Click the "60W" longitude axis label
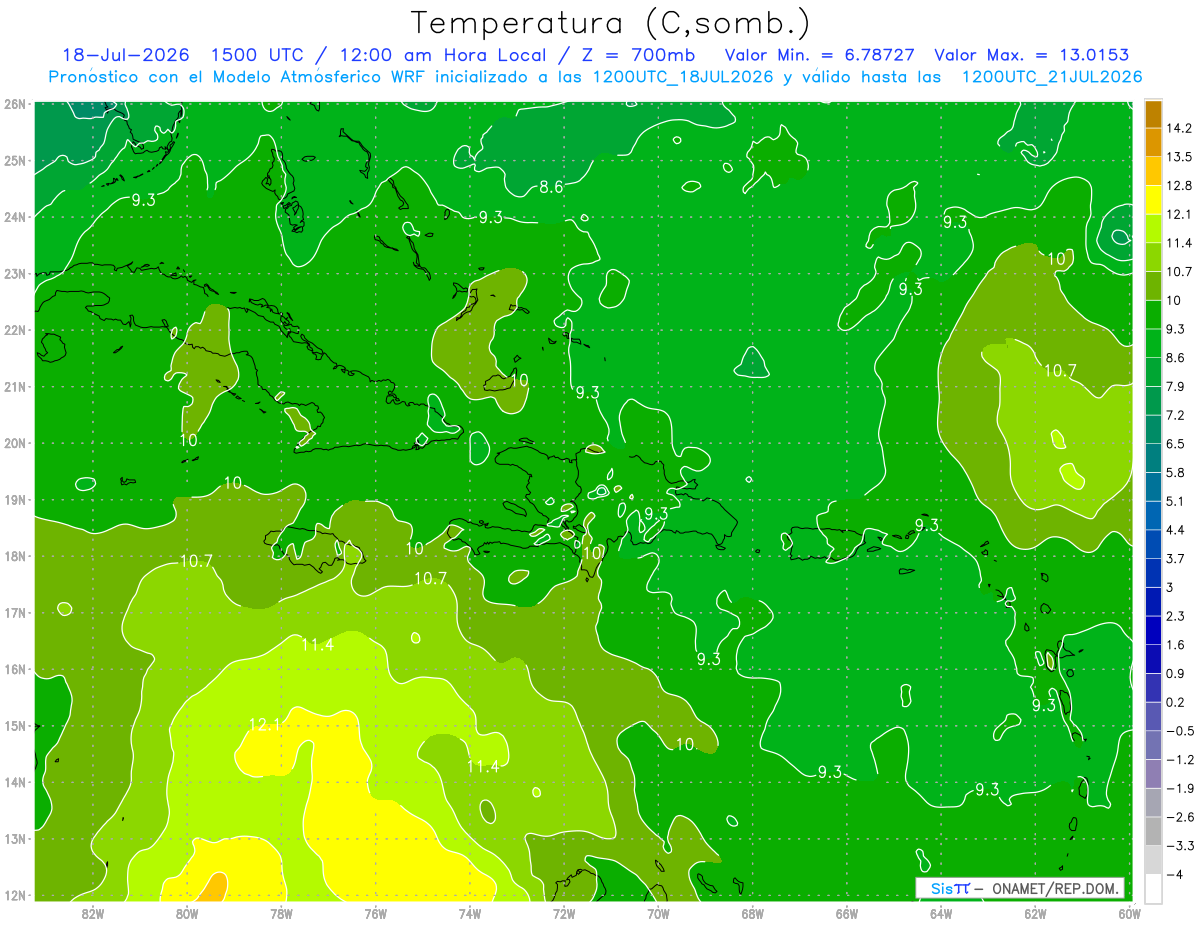 1129,913
